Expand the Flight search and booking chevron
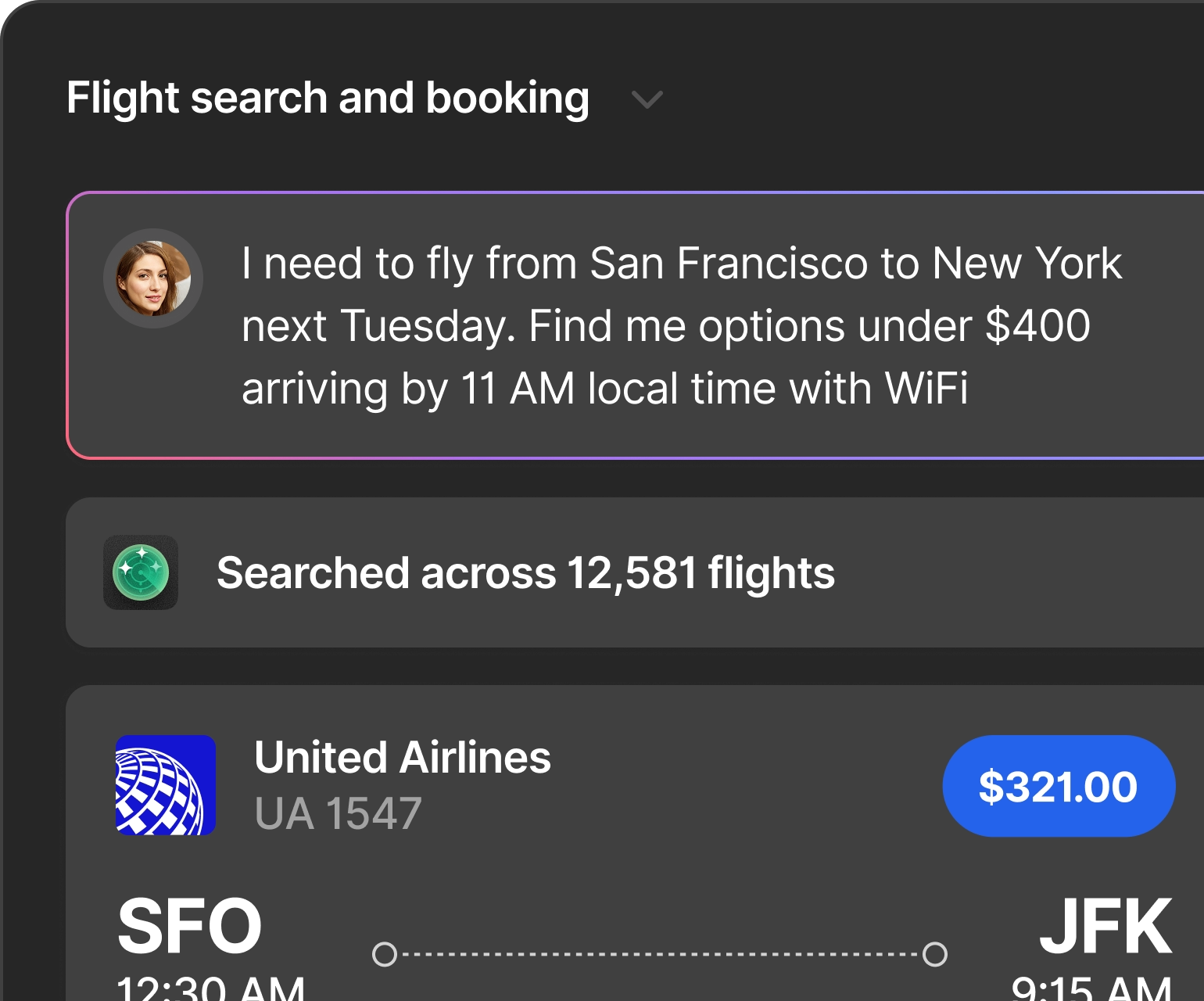Viewport: 1204px width, 1001px height. (x=647, y=100)
